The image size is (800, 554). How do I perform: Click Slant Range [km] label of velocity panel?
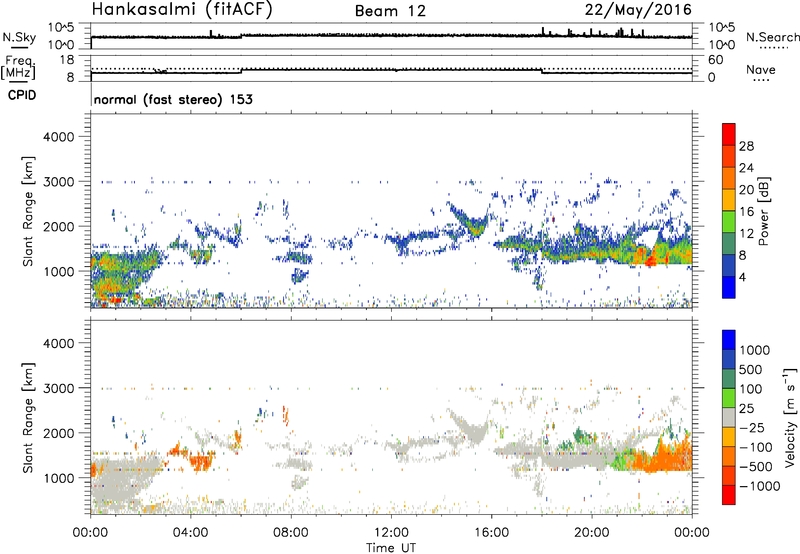[x=28, y=417]
